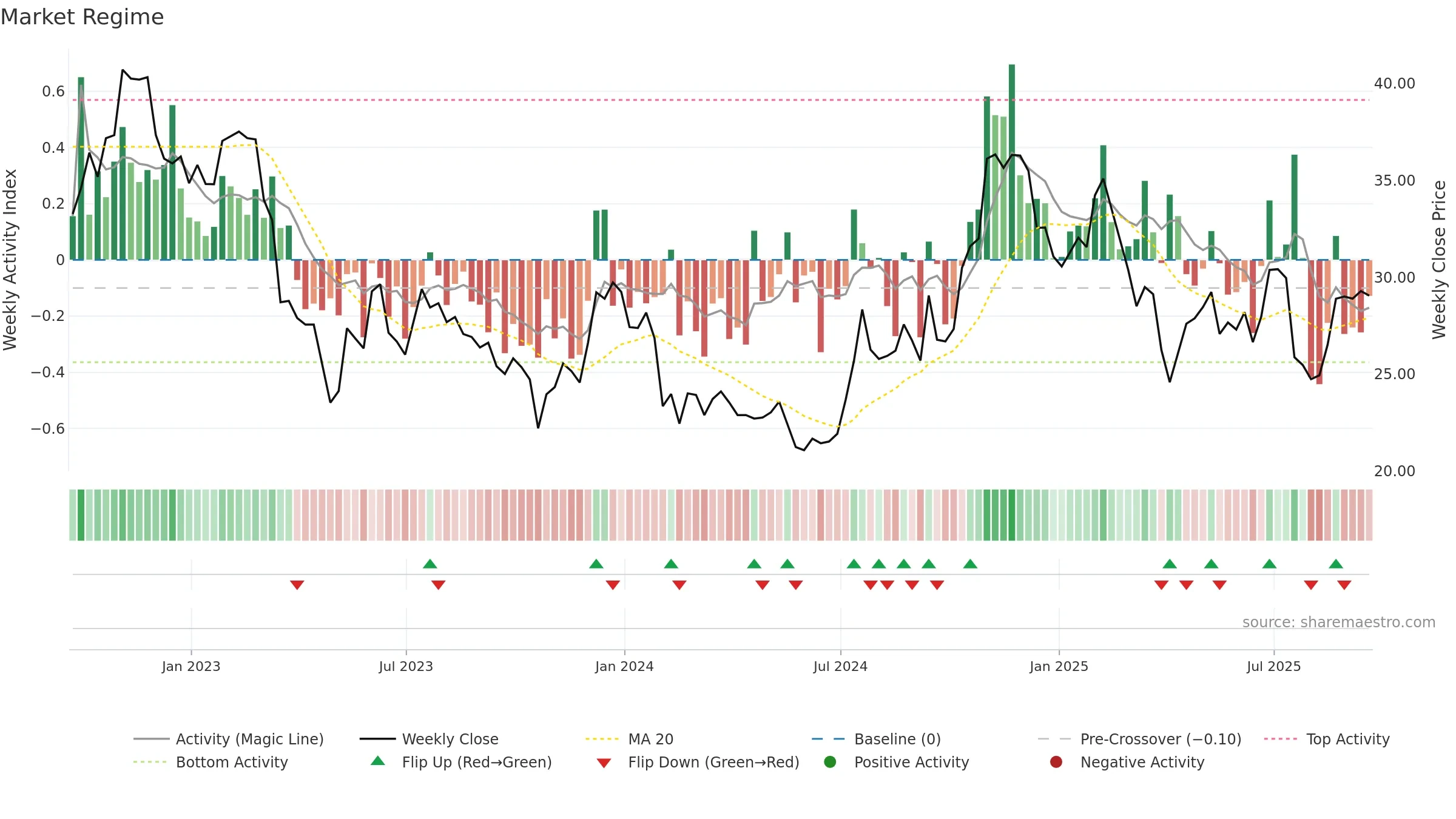1456x819 pixels.
Task: Click the MA 20 legend entry
Action: (630, 739)
